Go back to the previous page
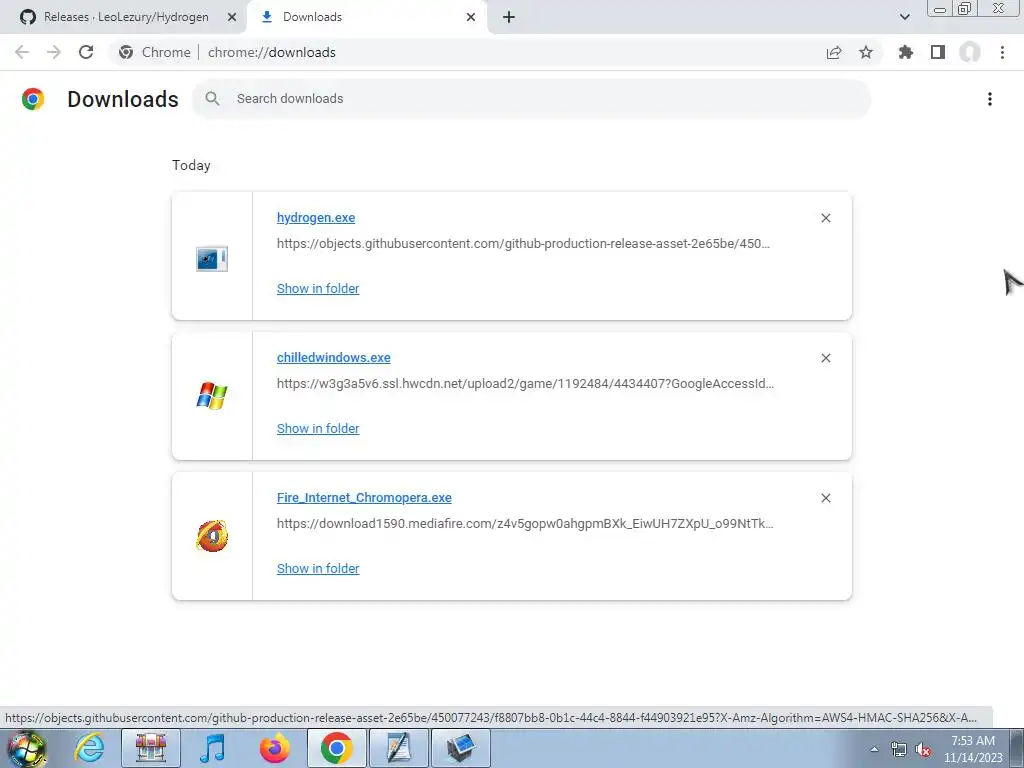 pos(22,52)
